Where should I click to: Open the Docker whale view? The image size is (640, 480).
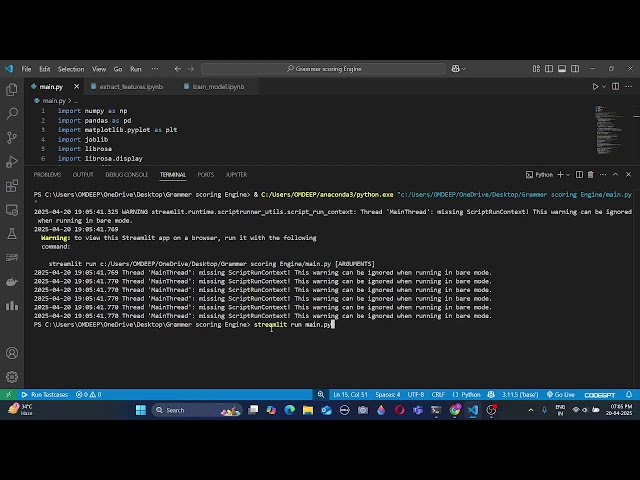coord(12,282)
